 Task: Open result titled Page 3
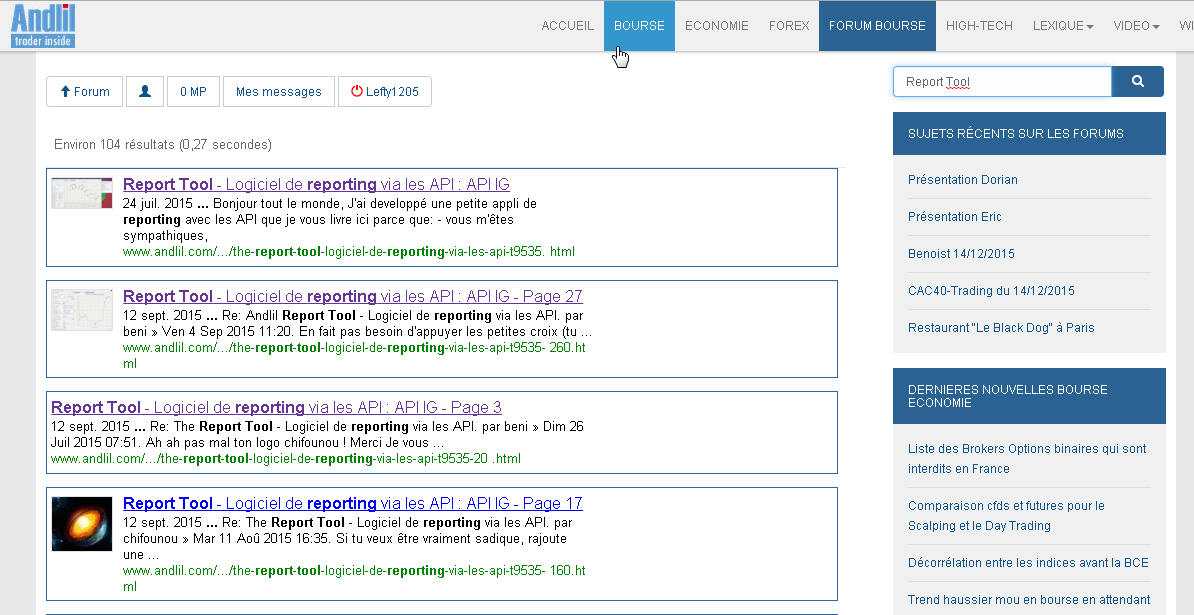(x=276, y=407)
